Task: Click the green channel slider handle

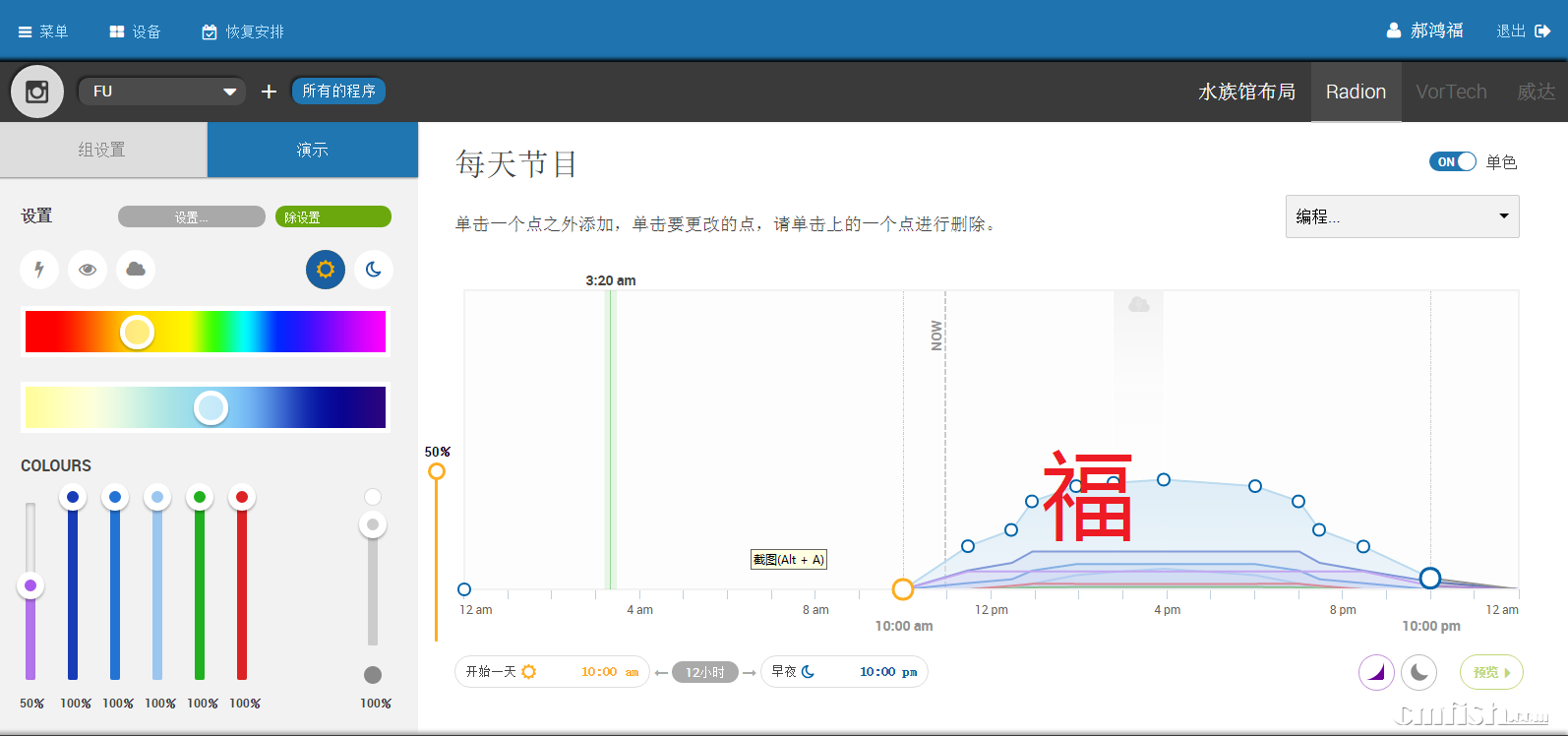Action: tap(200, 497)
